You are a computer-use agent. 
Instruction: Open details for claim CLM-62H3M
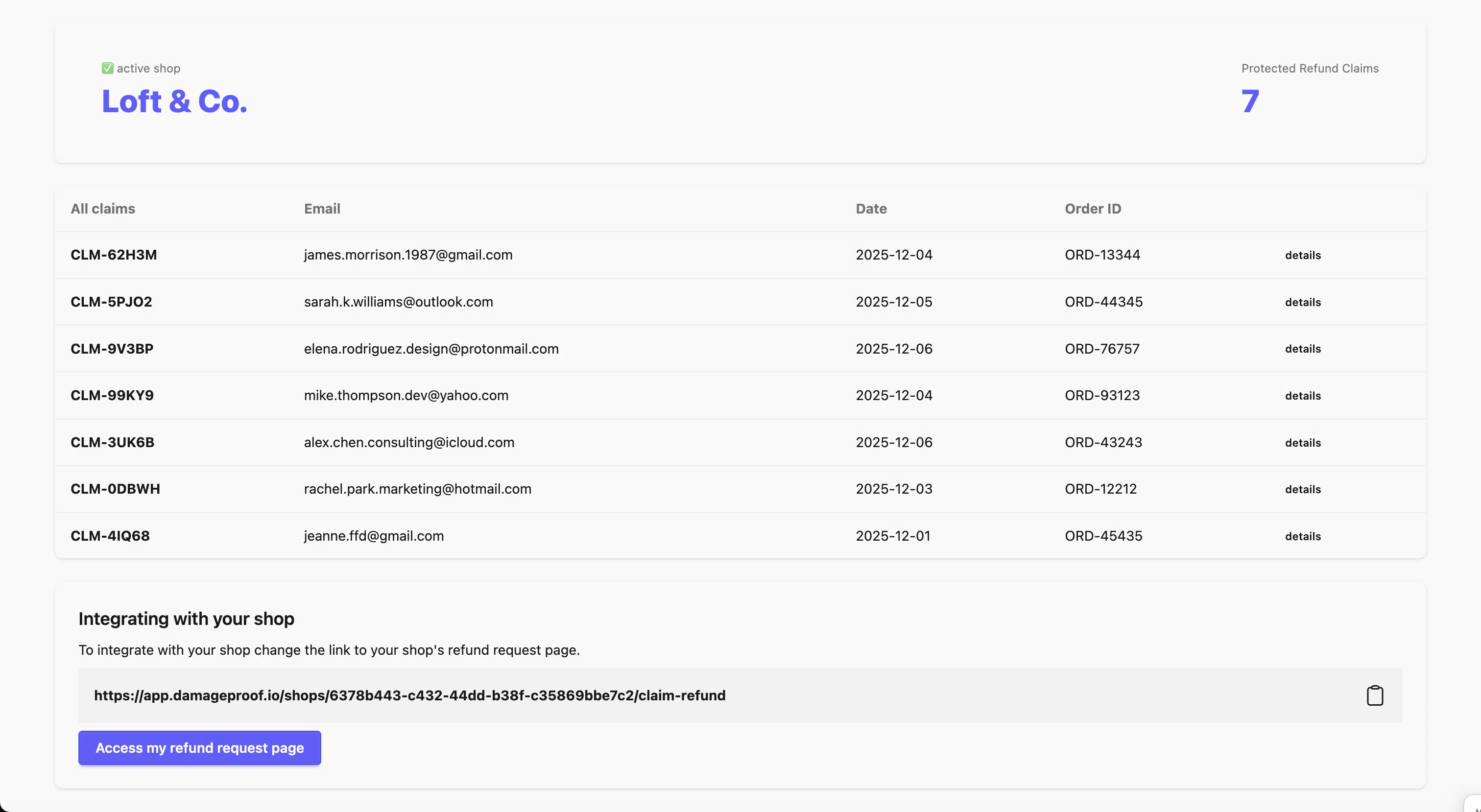coord(1303,255)
